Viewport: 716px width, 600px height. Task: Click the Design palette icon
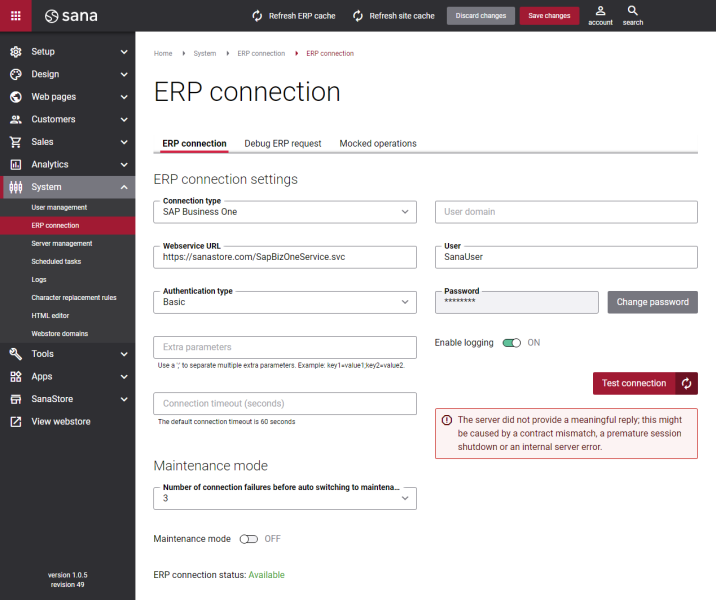(x=16, y=74)
